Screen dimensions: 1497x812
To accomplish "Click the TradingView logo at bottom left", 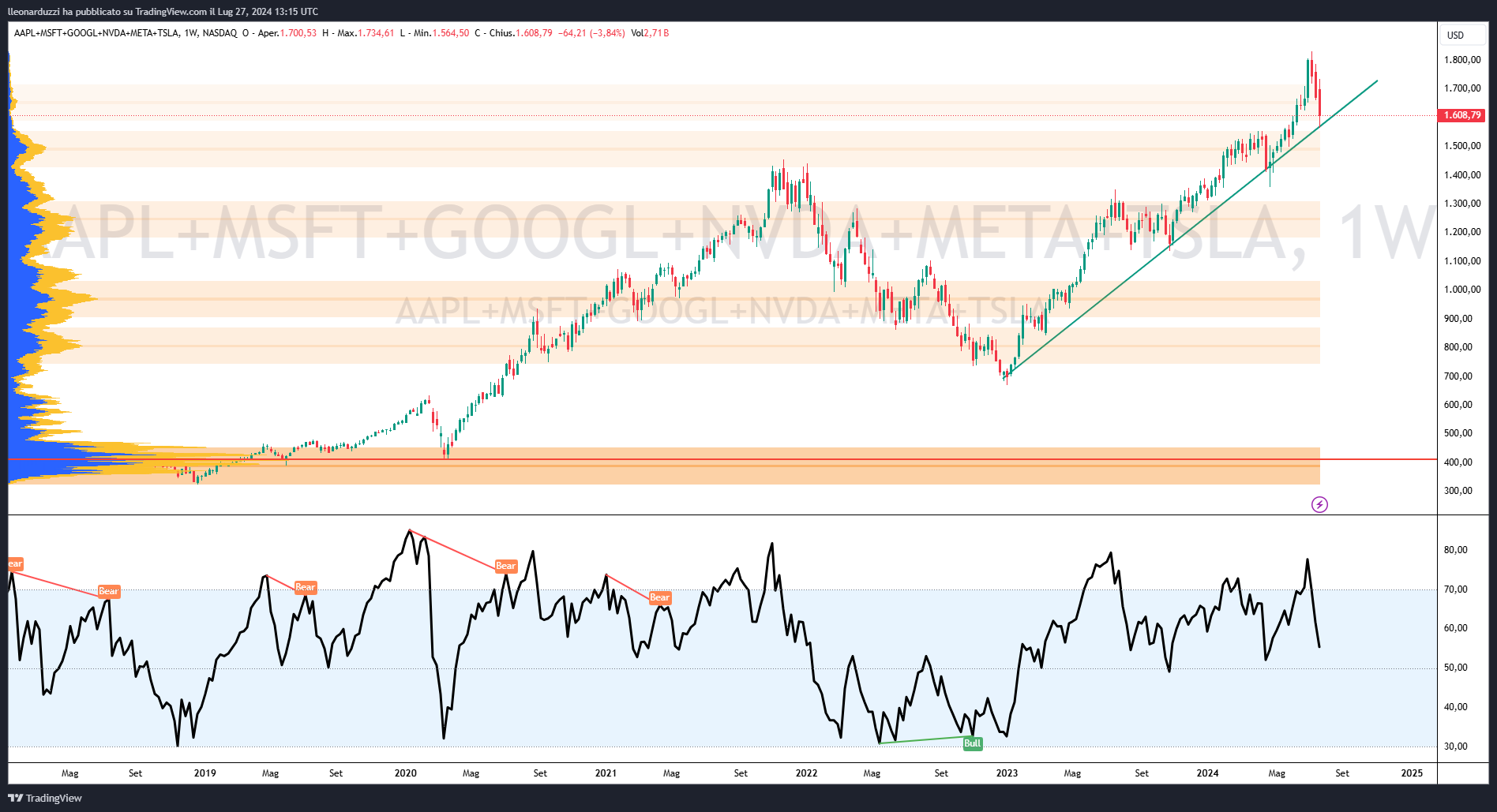I will pyautogui.click(x=45, y=798).
